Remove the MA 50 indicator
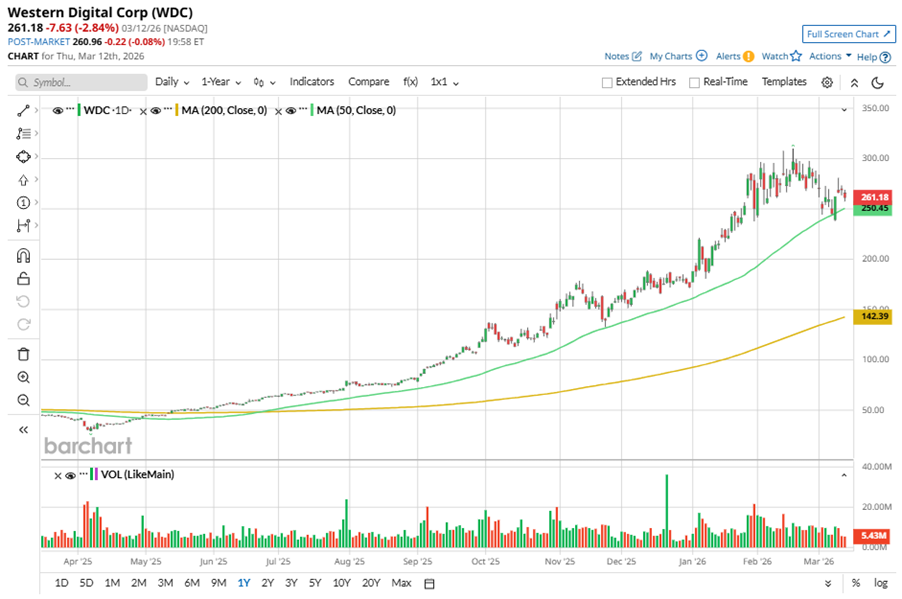Image resolution: width=902 pixels, height=599 pixels. 278,111
